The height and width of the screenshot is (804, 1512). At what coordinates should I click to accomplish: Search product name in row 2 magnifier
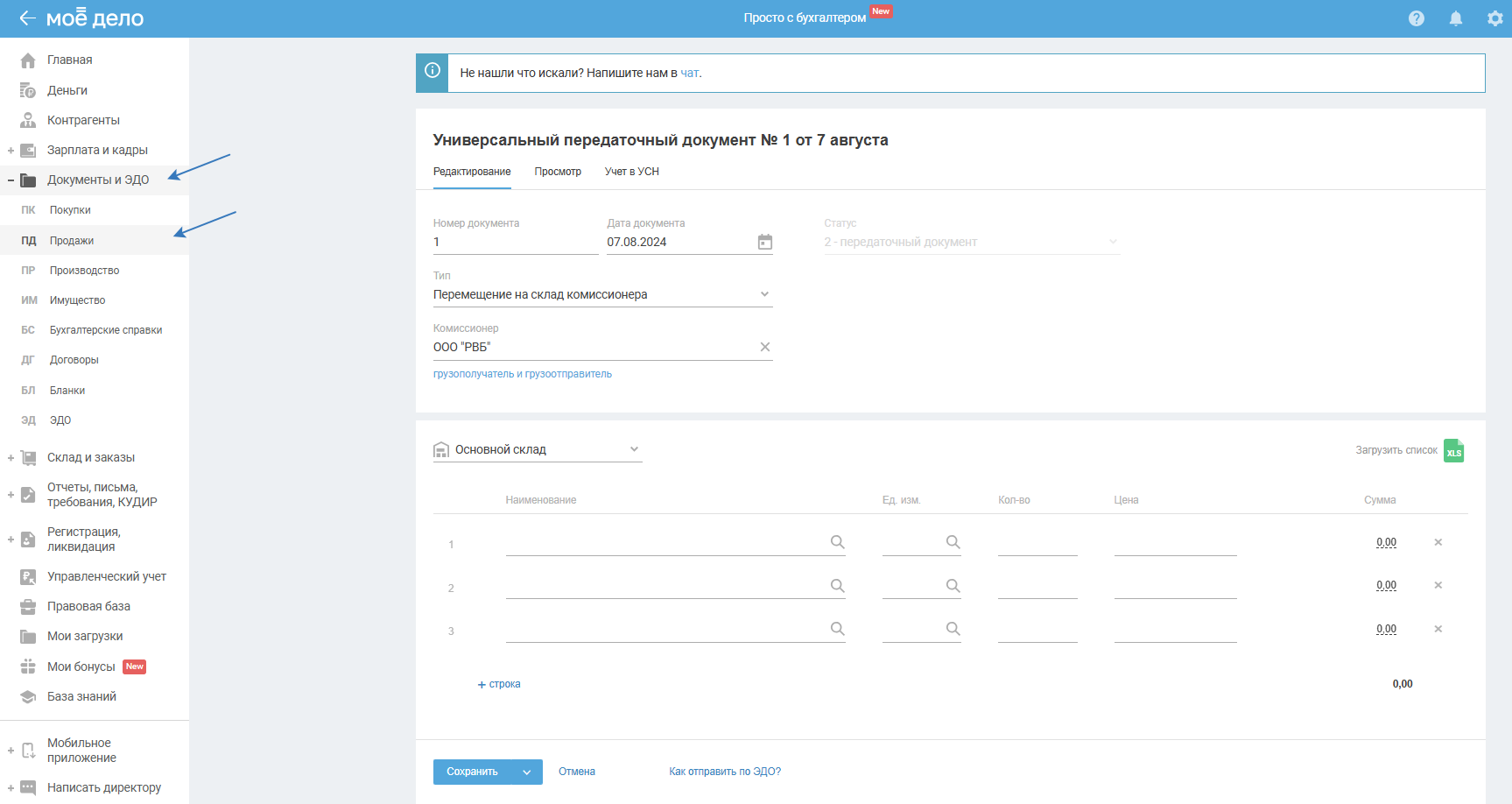tap(837, 585)
